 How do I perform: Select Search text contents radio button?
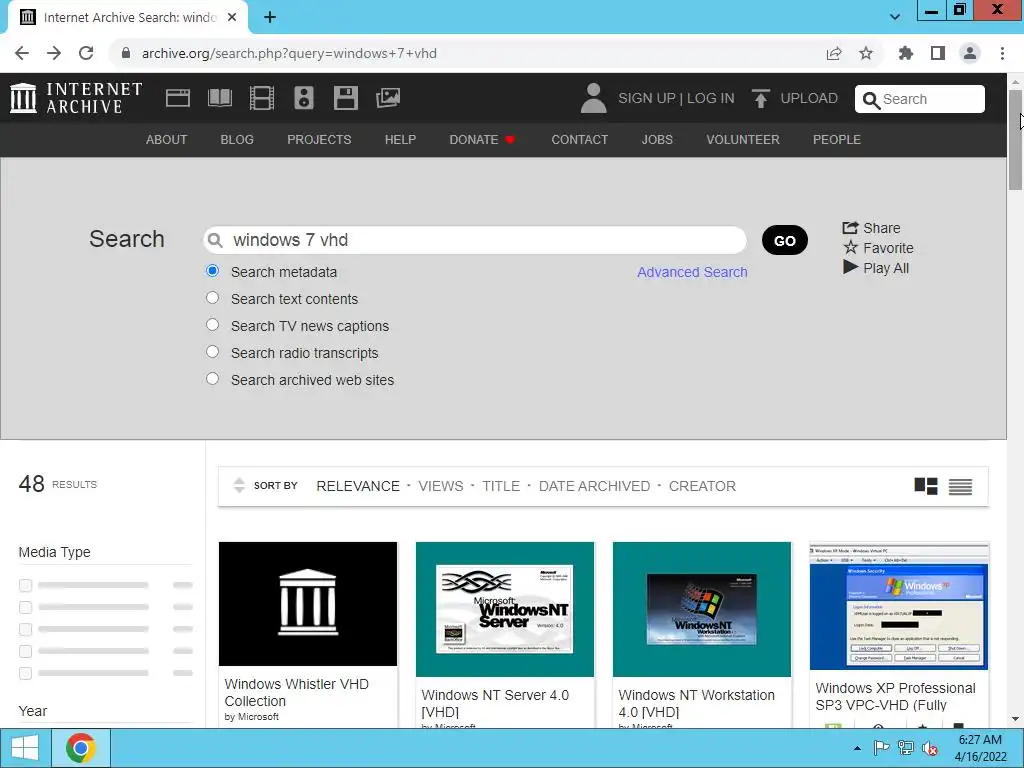[212, 298]
